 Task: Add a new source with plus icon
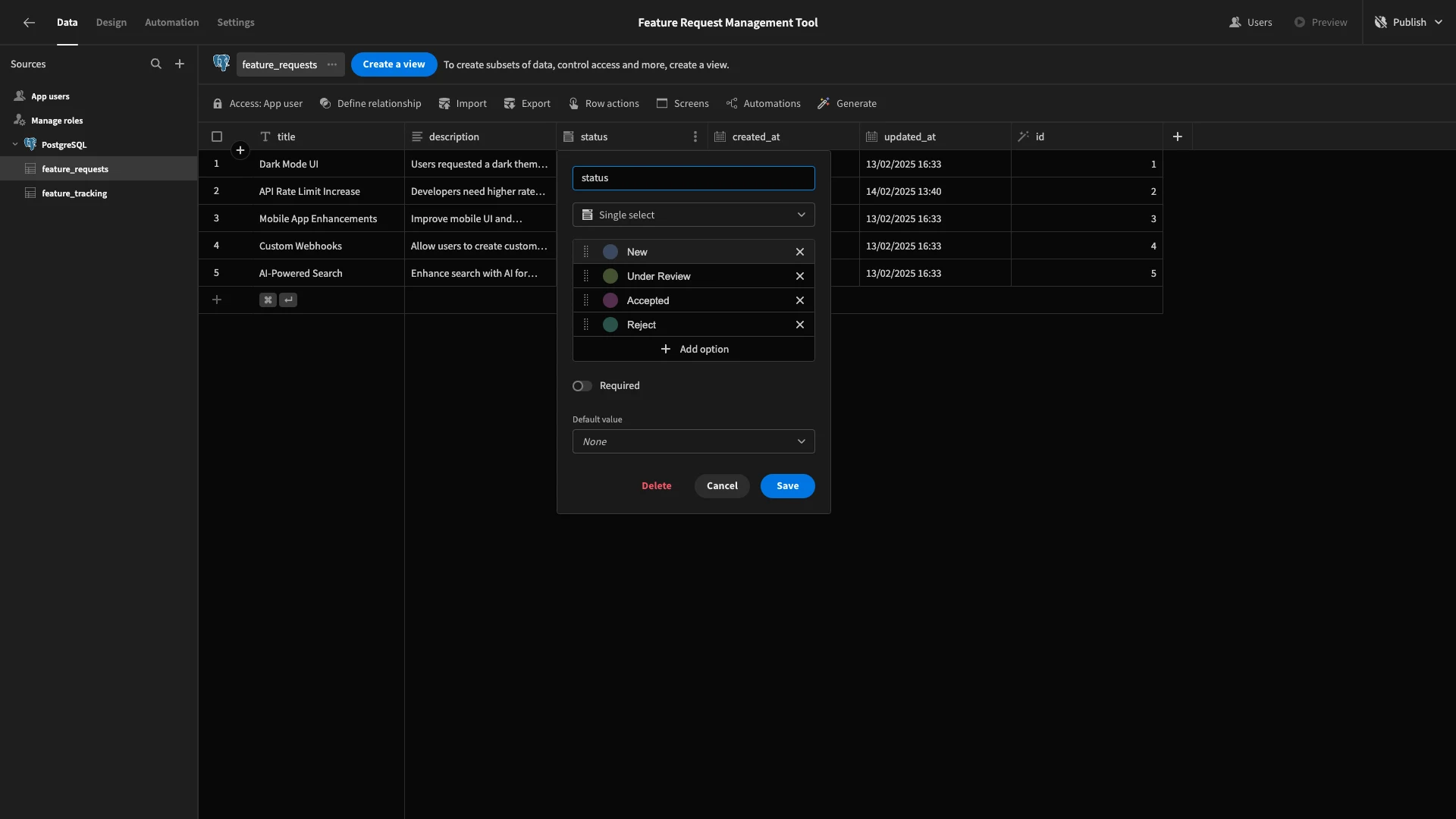(180, 64)
